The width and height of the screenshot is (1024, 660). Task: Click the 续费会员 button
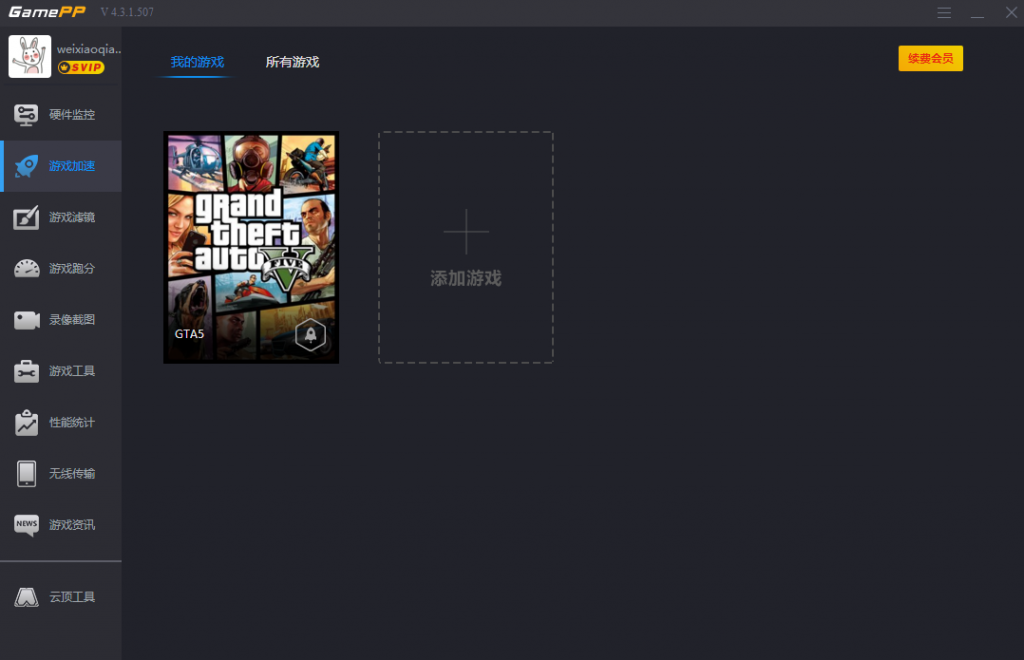pyautogui.click(x=930, y=58)
